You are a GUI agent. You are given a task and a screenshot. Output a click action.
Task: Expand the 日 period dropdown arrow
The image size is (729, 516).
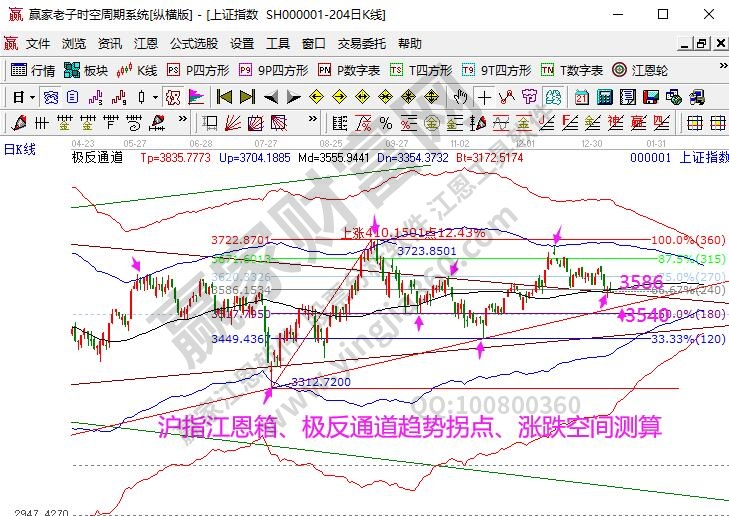click(x=32, y=98)
